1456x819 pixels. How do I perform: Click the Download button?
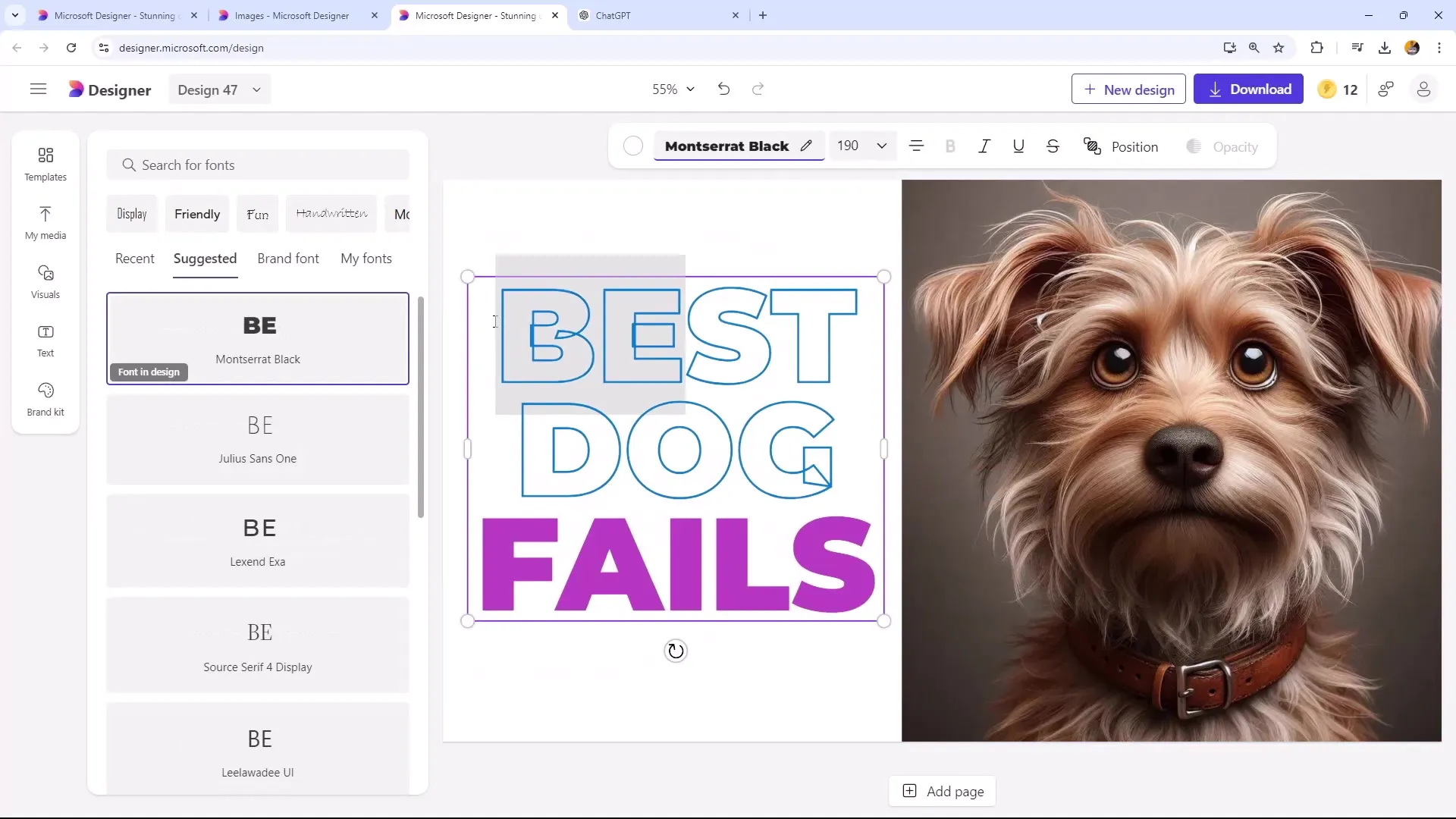pos(1248,89)
